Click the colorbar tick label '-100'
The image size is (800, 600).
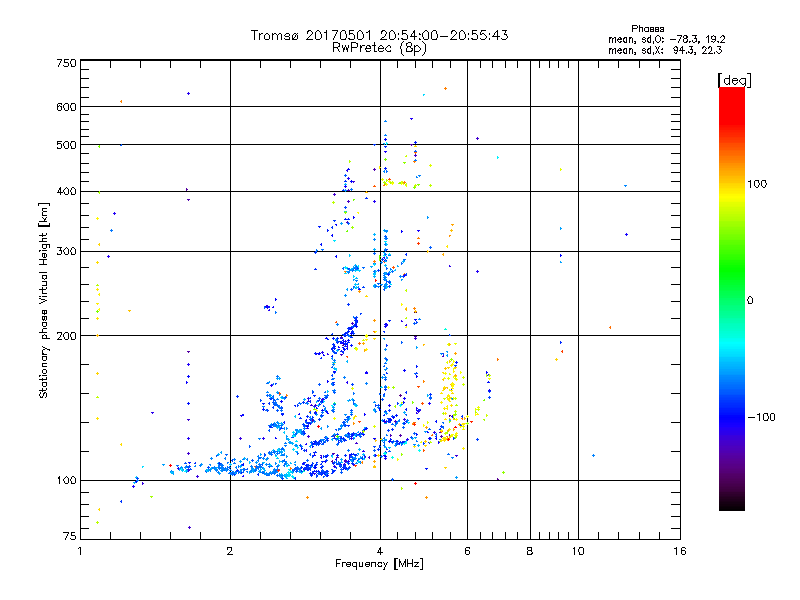[761, 417]
